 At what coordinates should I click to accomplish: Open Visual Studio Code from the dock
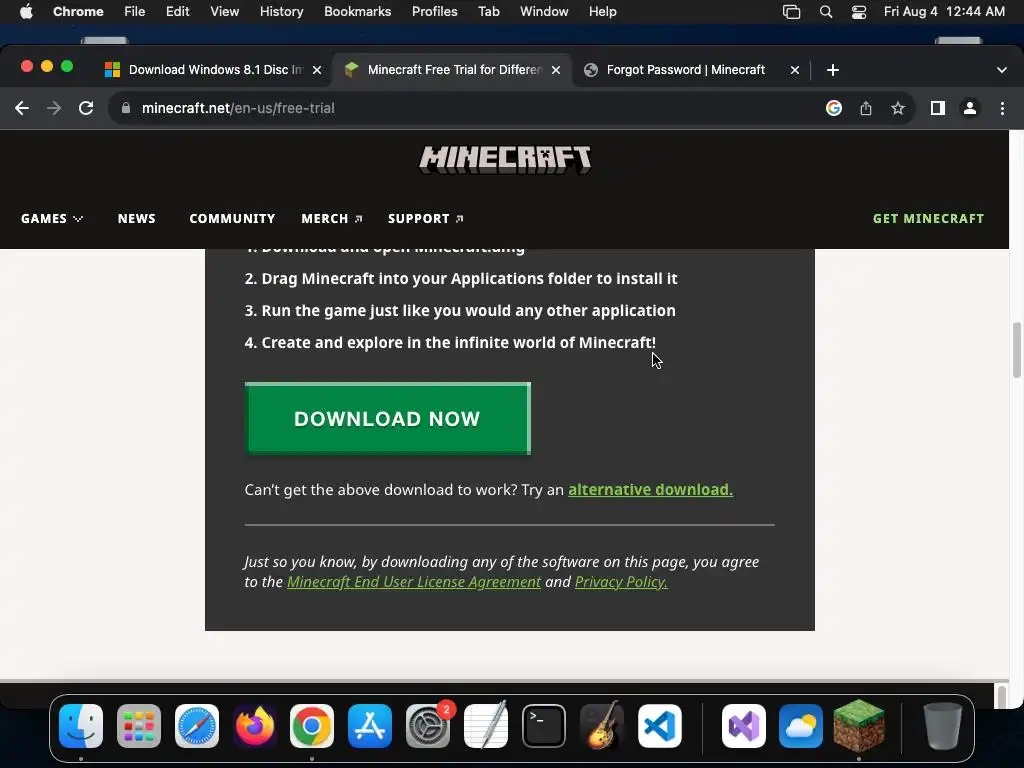coord(660,726)
